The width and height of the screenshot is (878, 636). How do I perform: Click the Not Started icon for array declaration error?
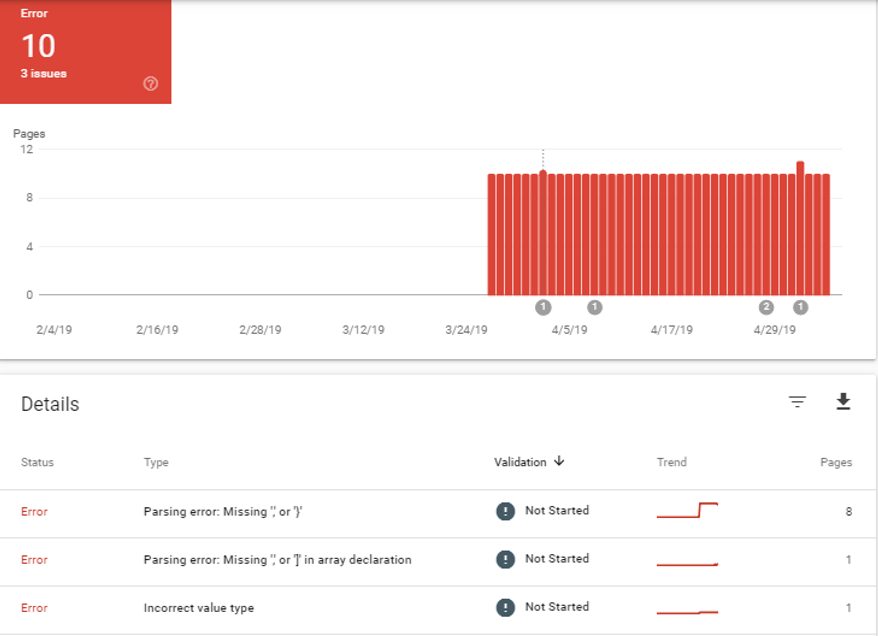click(x=505, y=559)
